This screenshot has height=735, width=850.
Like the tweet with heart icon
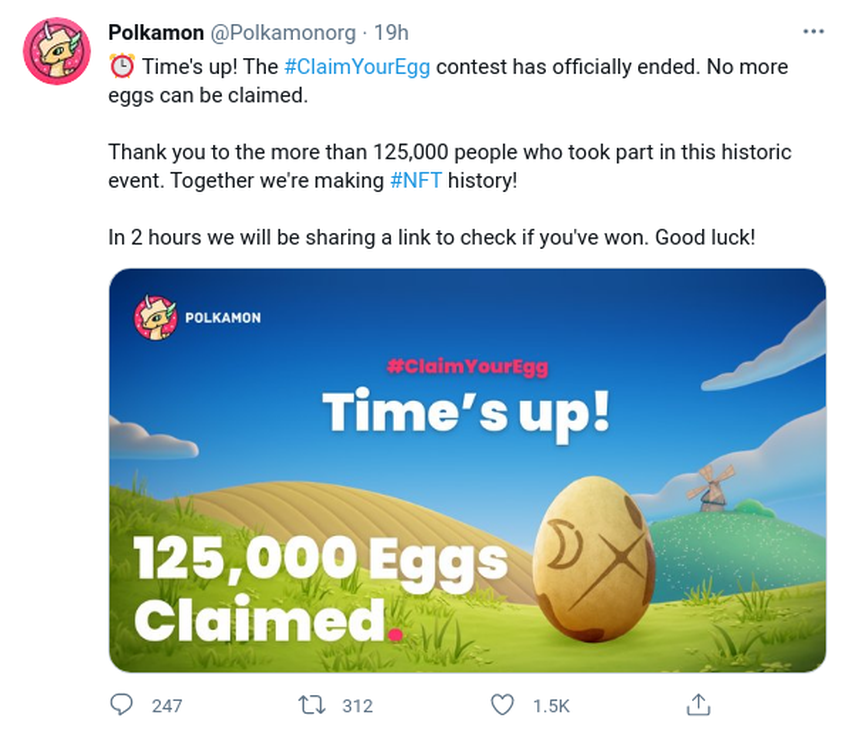coord(502,705)
